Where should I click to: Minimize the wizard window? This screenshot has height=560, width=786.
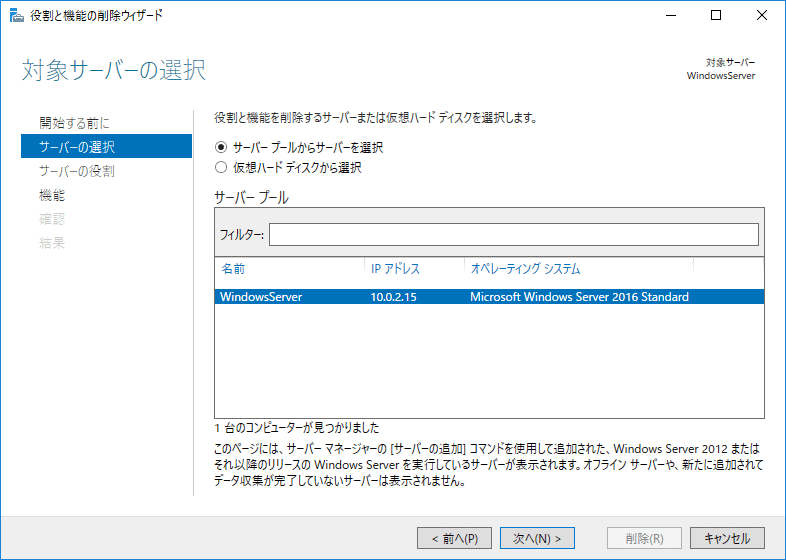click(x=671, y=15)
